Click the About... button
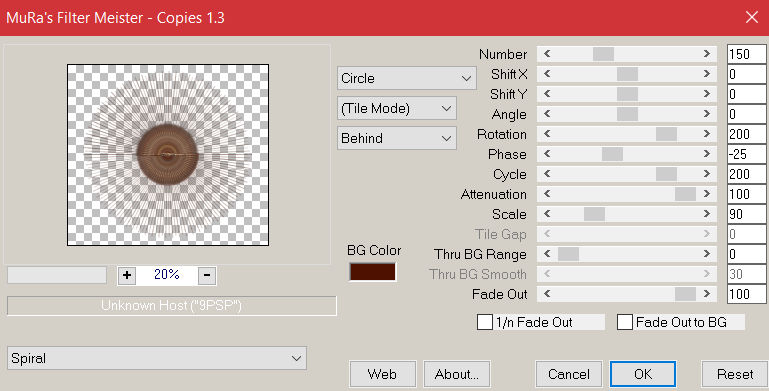The height and width of the screenshot is (391, 769). (457, 374)
